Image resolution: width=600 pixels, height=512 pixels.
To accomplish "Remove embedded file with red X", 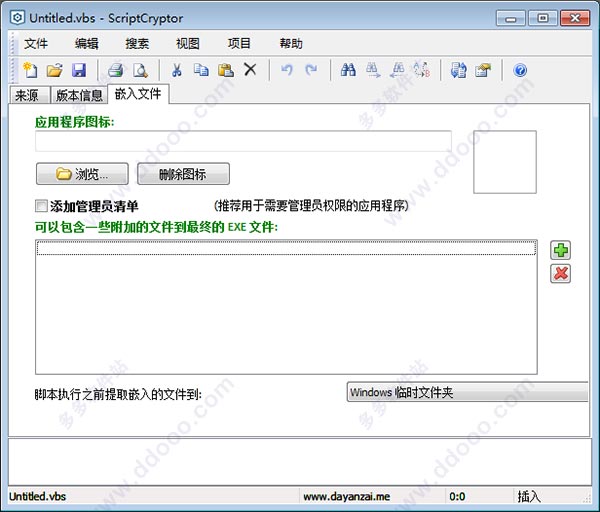I will 561,274.
